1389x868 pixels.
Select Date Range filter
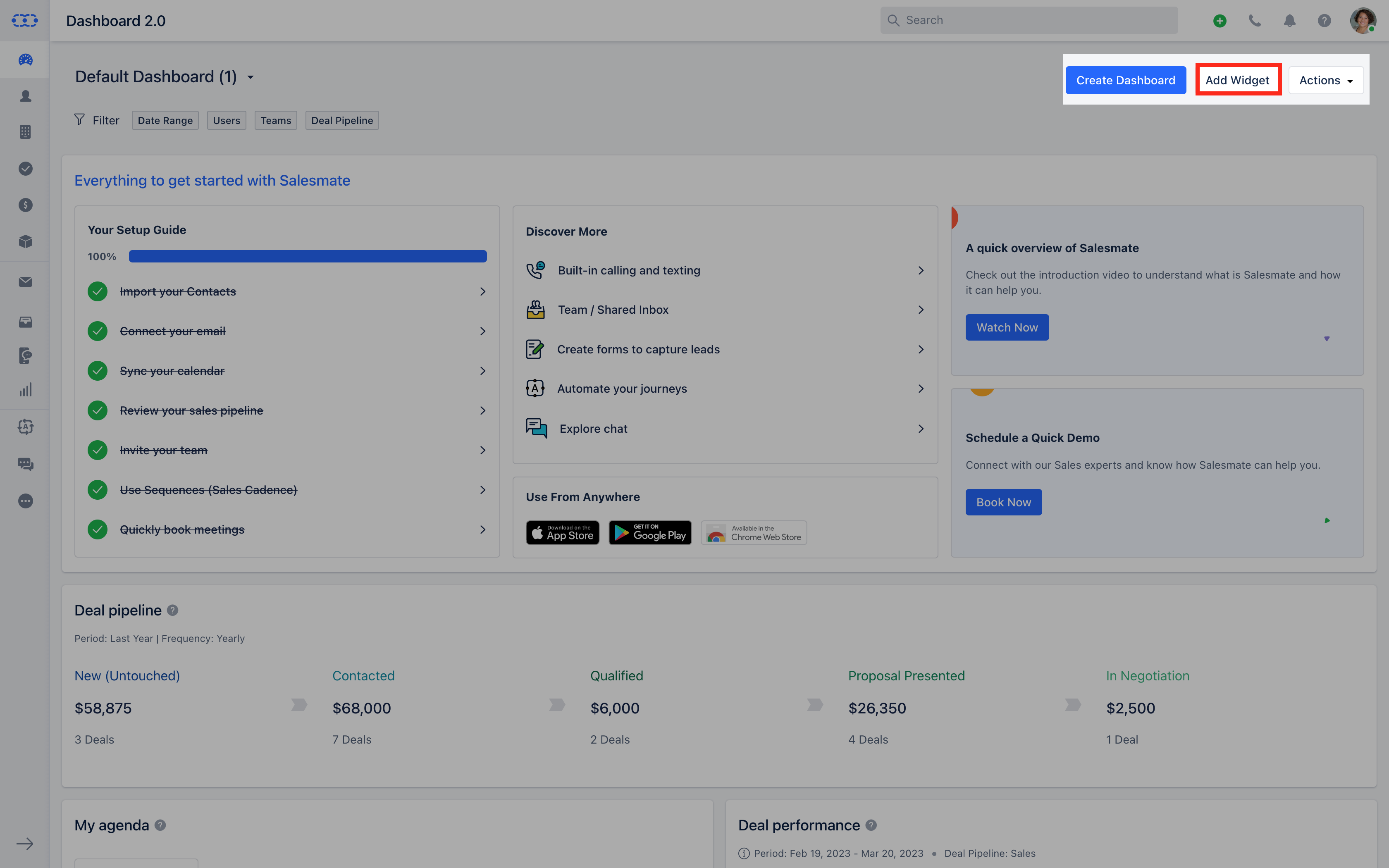[165, 121]
